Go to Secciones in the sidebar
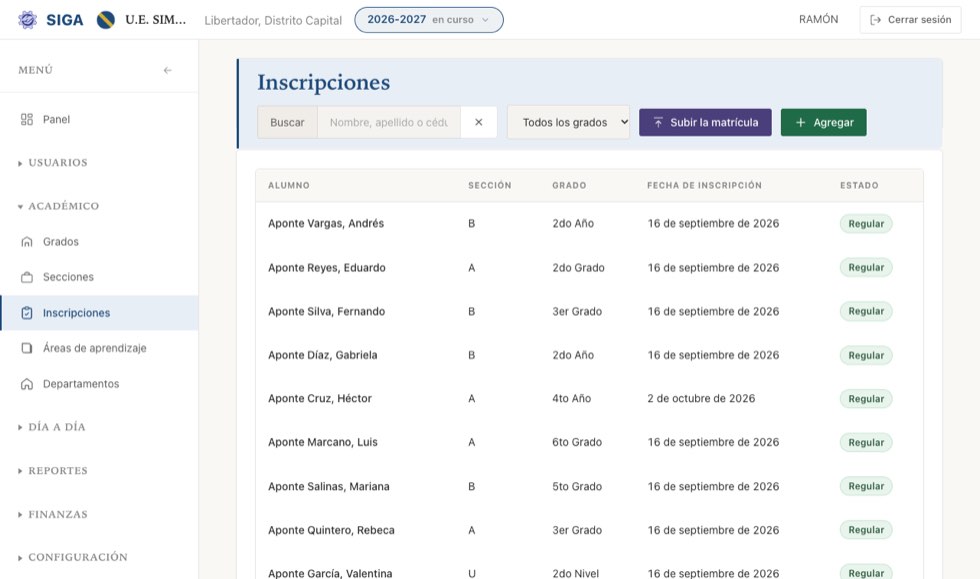Screen dimensions: 980x579 [99, 277]
